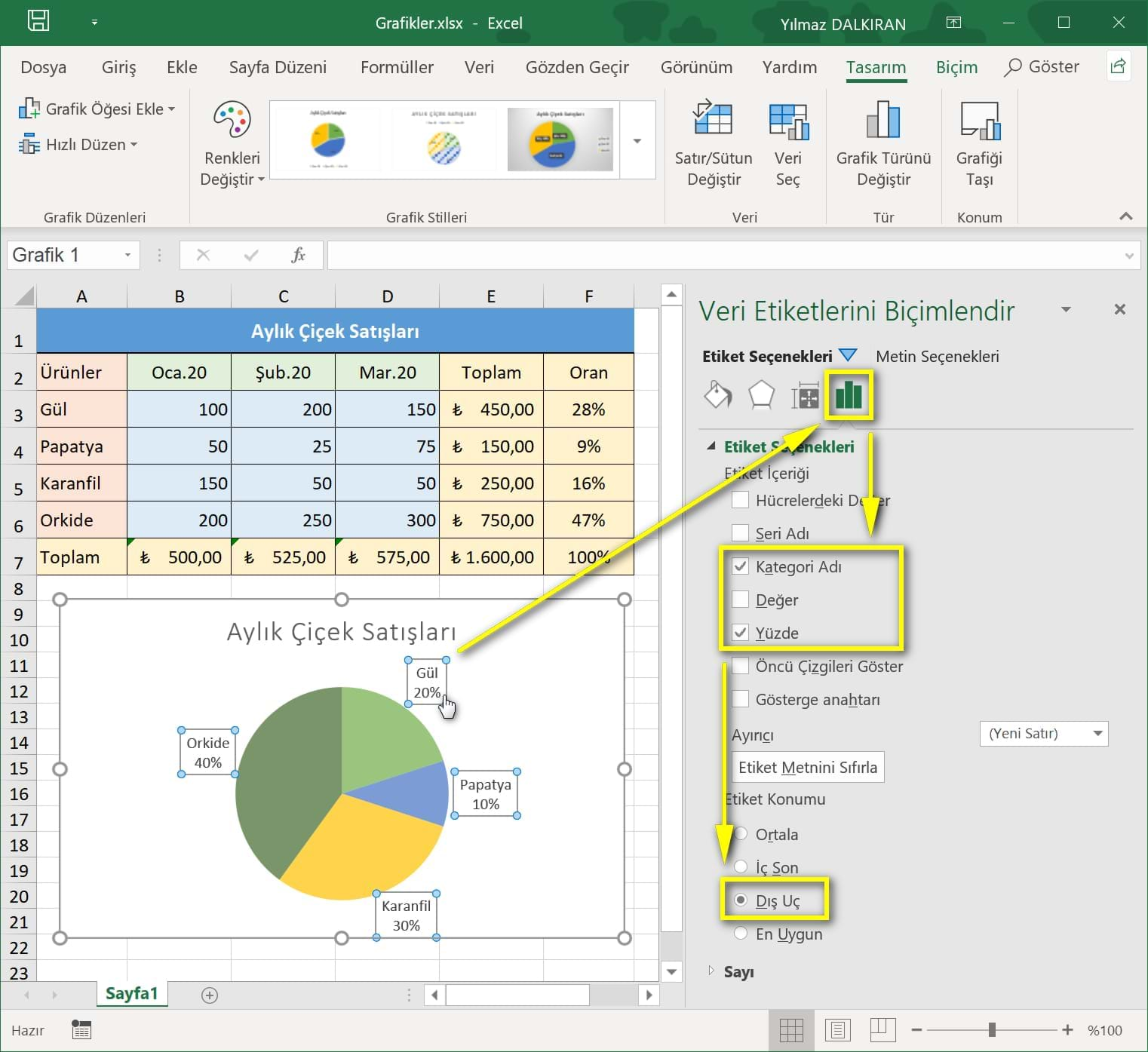The width and height of the screenshot is (1148, 1052).
Task: Enable the Hücrelerdeki Değer checkbox
Action: click(x=741, y=500)
